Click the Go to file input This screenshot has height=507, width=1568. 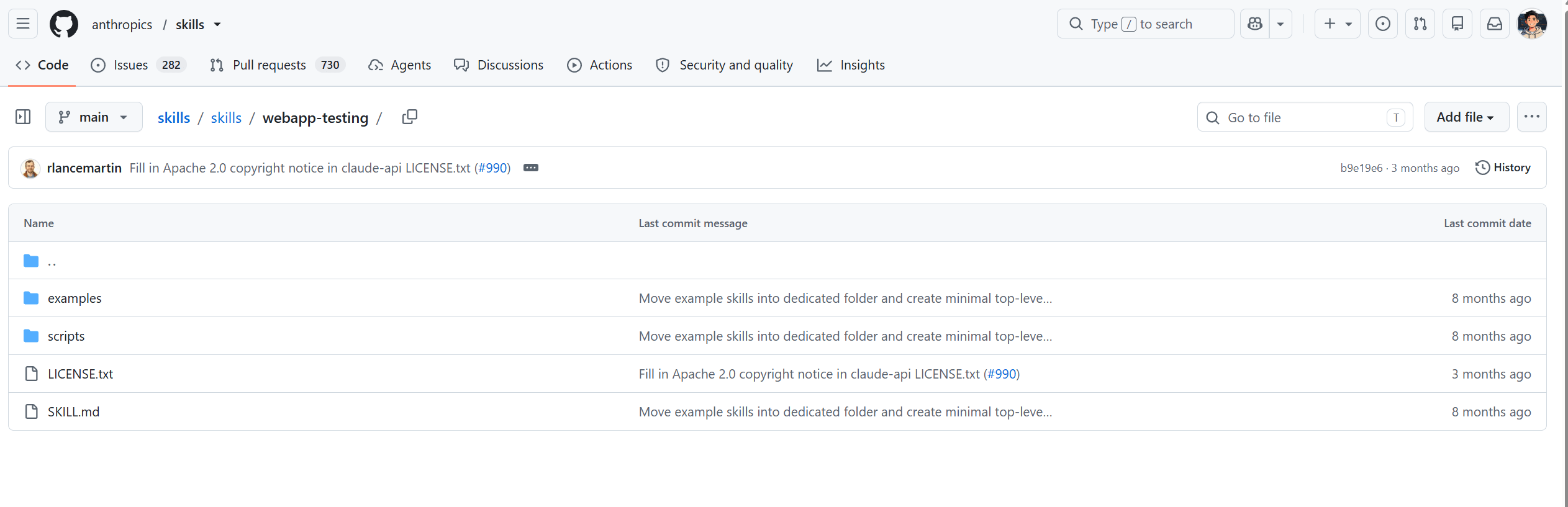(x=1305, y=117)
